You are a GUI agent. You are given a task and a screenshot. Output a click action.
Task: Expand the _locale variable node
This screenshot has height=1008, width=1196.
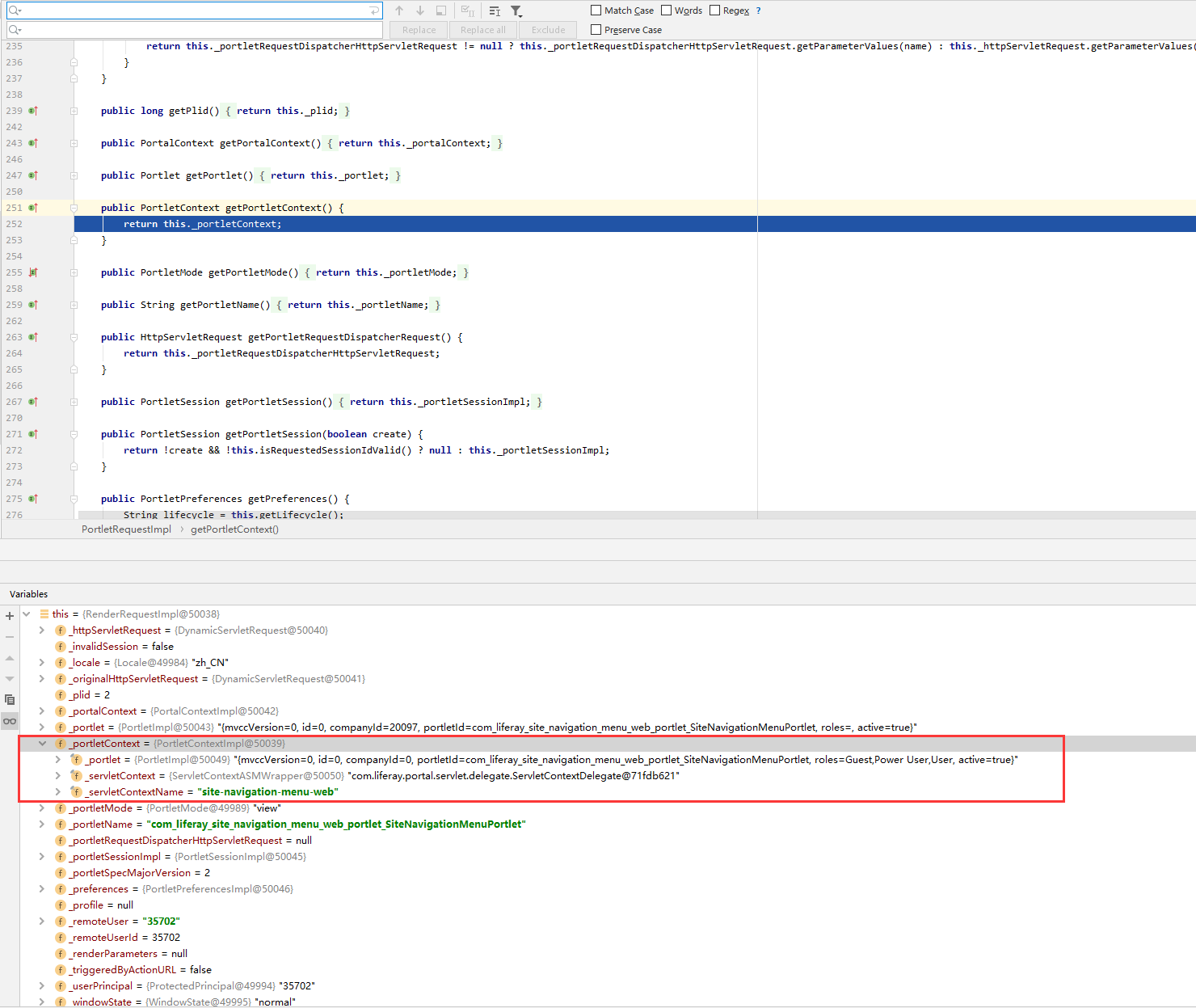pyautogui.click(x=42, y=663)
